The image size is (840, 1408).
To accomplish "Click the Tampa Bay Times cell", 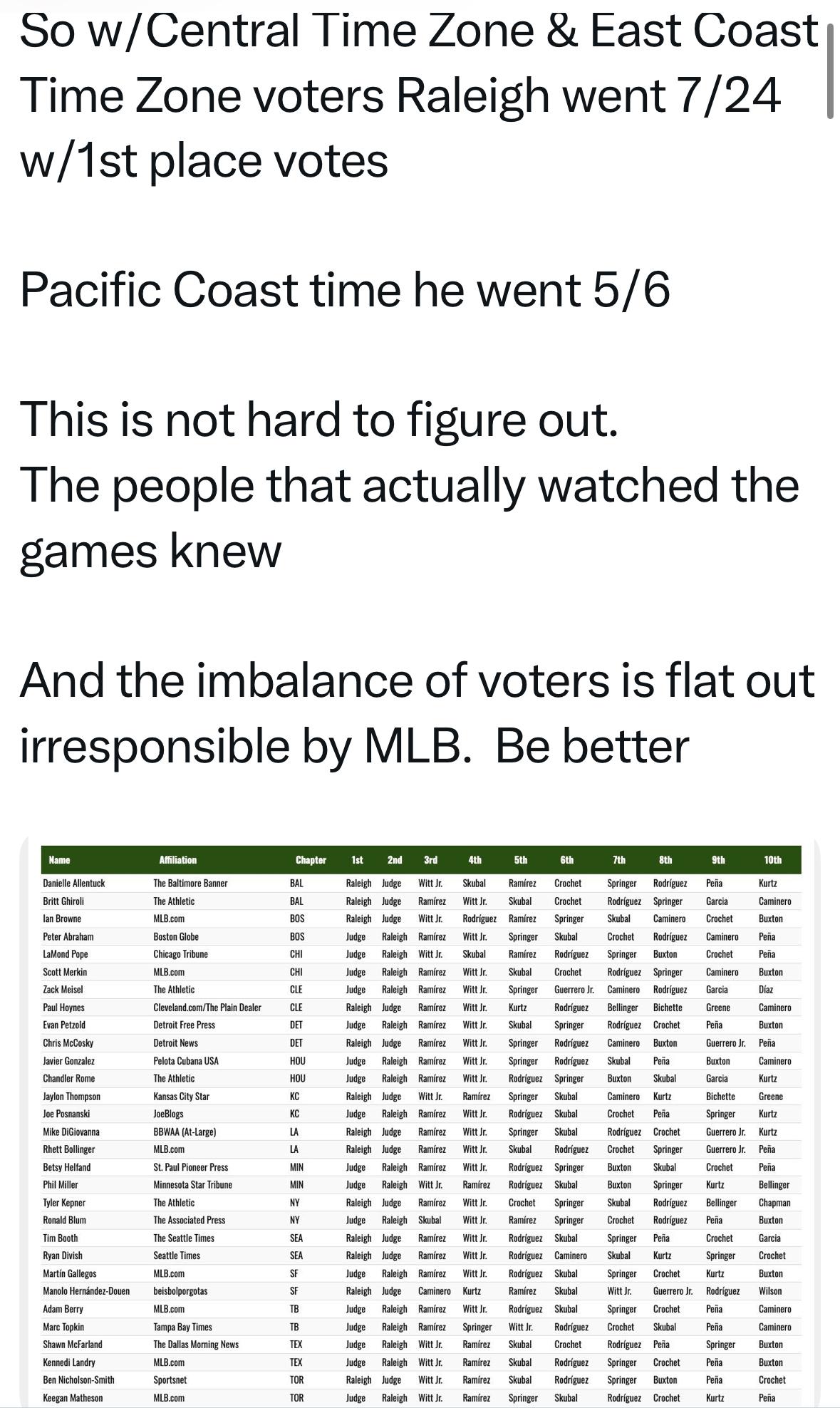I will [x=182, y=1327].
